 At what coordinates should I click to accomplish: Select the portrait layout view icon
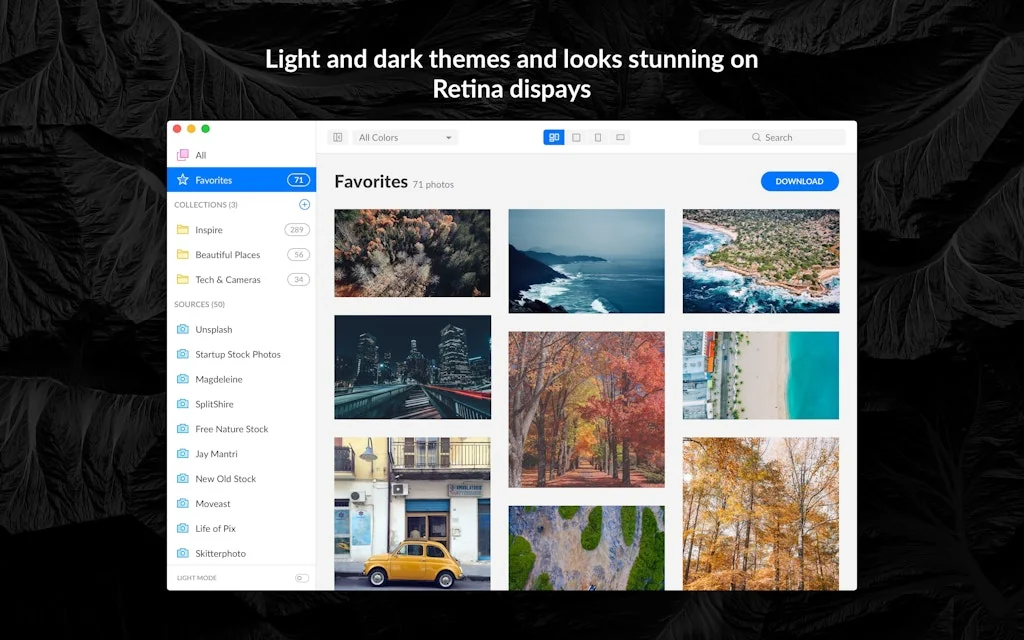(x=598, y=138)
